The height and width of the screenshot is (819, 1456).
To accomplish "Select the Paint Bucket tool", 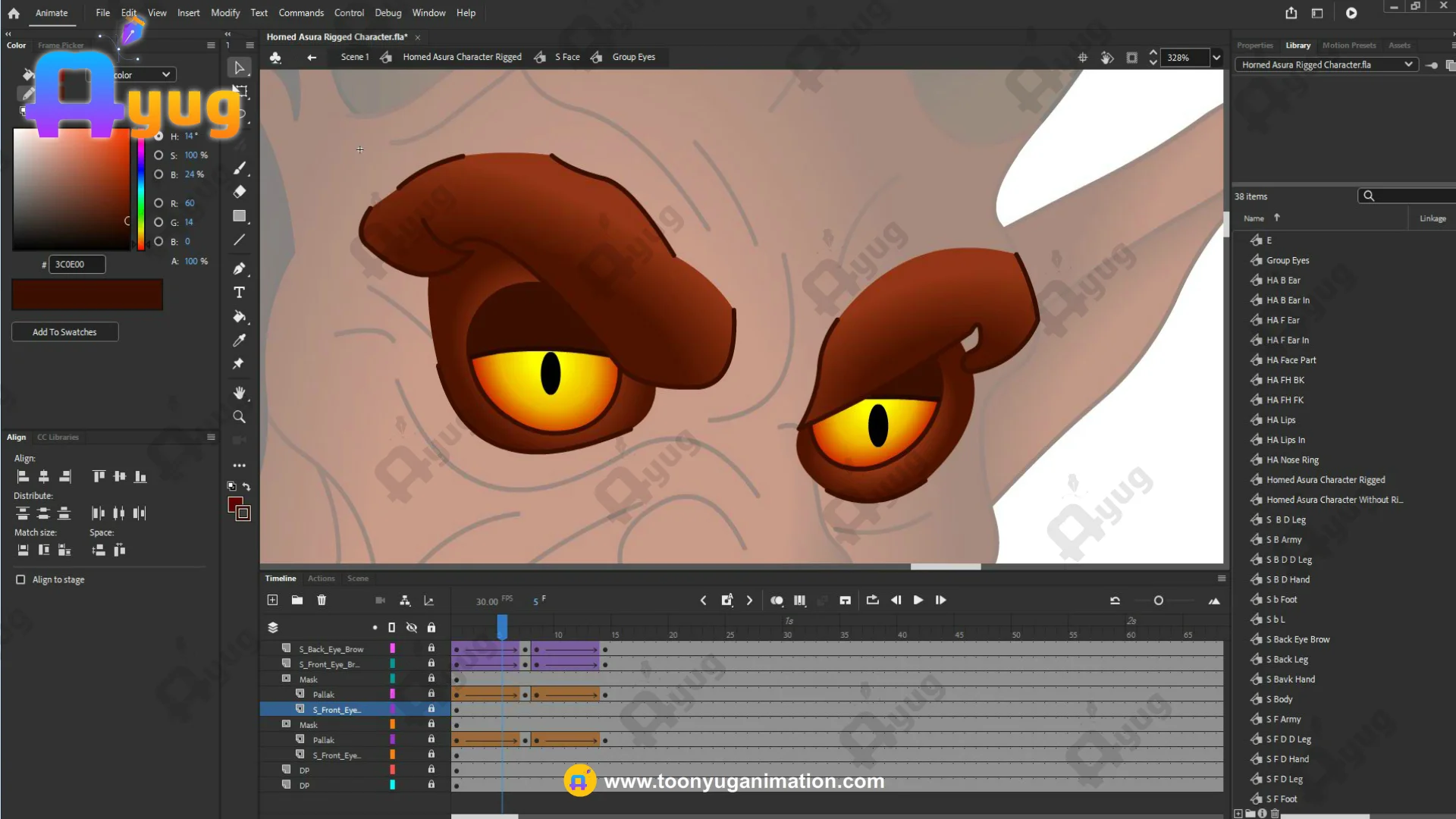I will (239, 317).
